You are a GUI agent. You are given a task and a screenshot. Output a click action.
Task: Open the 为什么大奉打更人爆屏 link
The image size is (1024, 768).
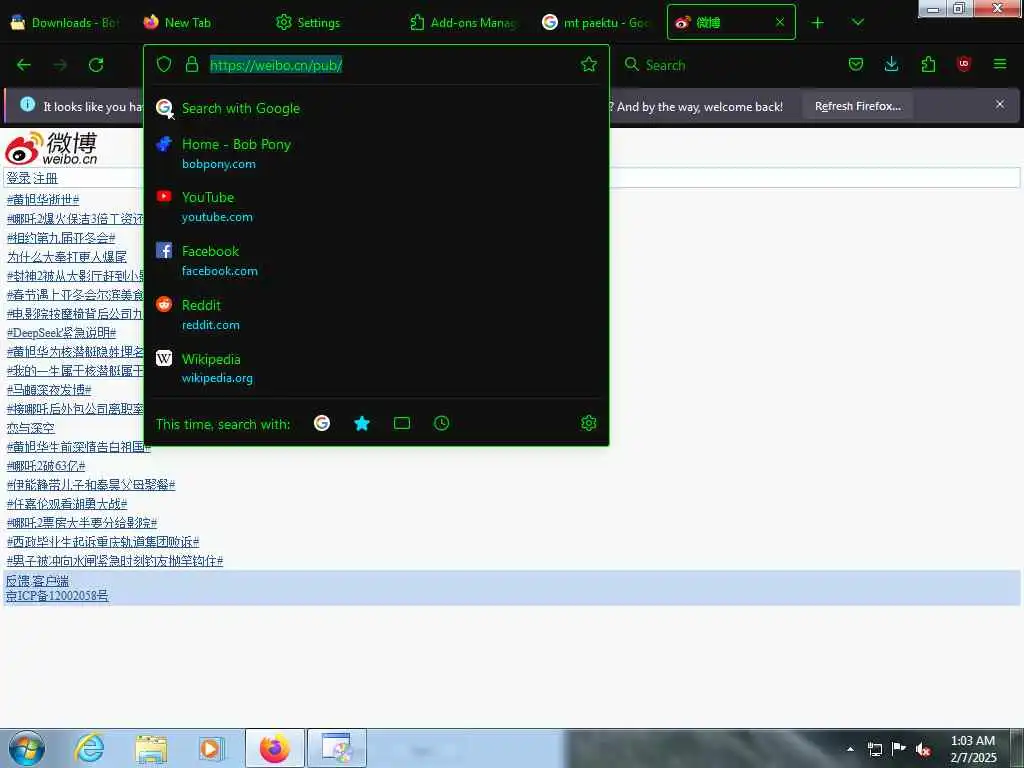coord(67,257)
